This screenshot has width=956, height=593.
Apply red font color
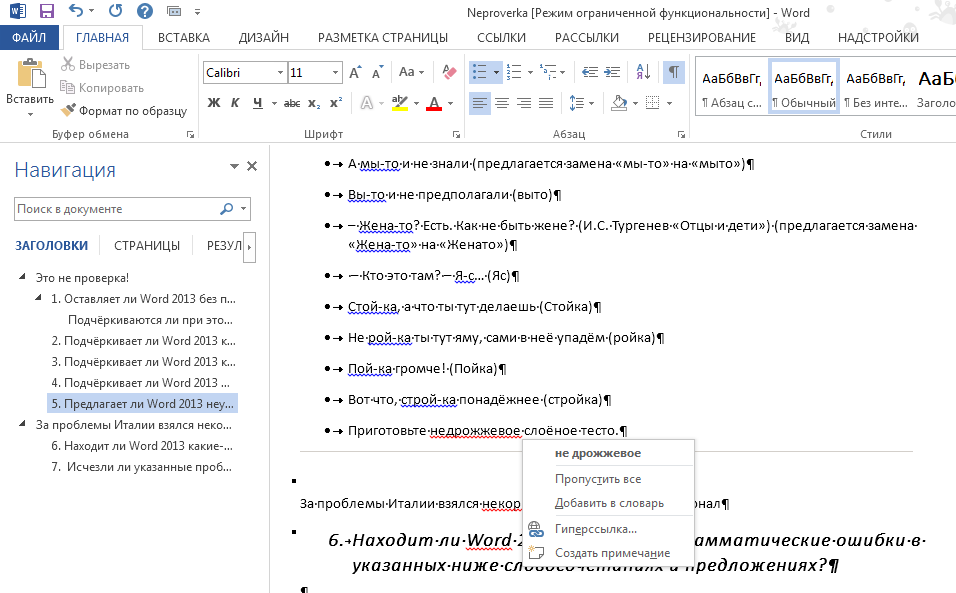click(x=433, y=103)
